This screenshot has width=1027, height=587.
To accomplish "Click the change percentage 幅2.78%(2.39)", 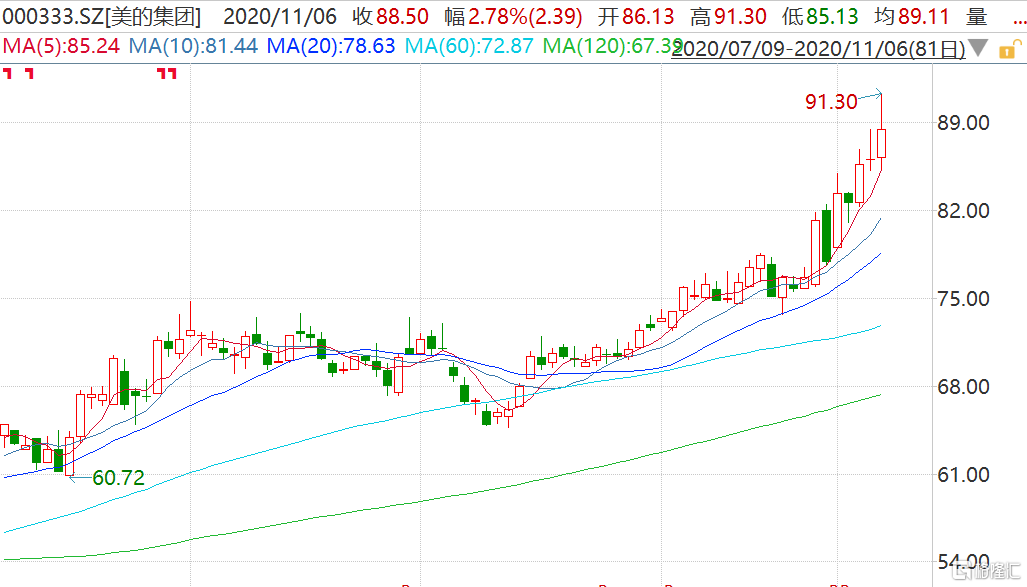I will (x=513, y=16).
